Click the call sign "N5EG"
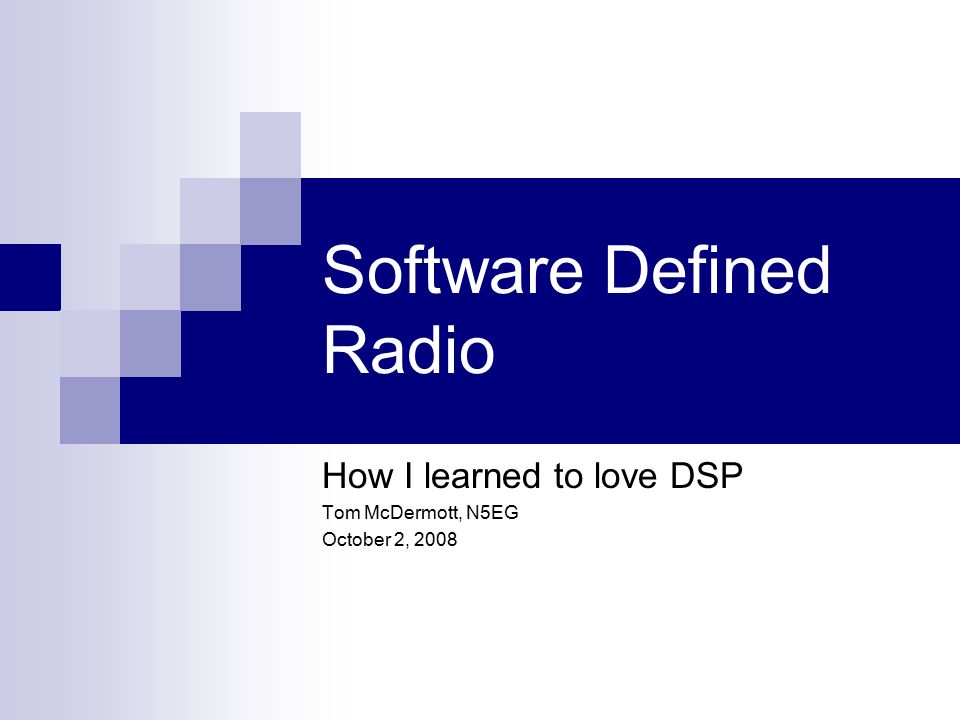 click(x=492, y=512)
